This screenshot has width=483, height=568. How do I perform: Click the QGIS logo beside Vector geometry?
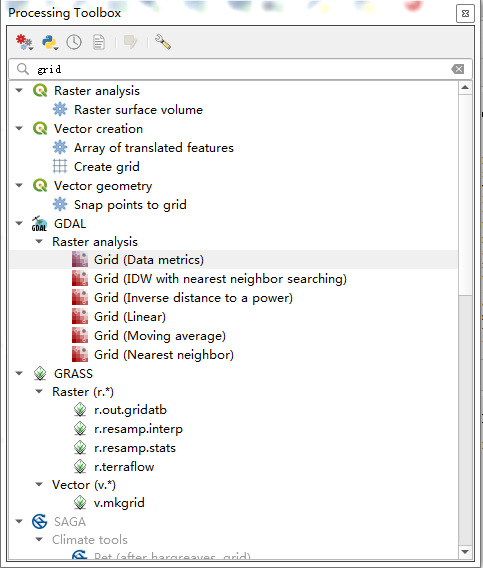point(40,185)
